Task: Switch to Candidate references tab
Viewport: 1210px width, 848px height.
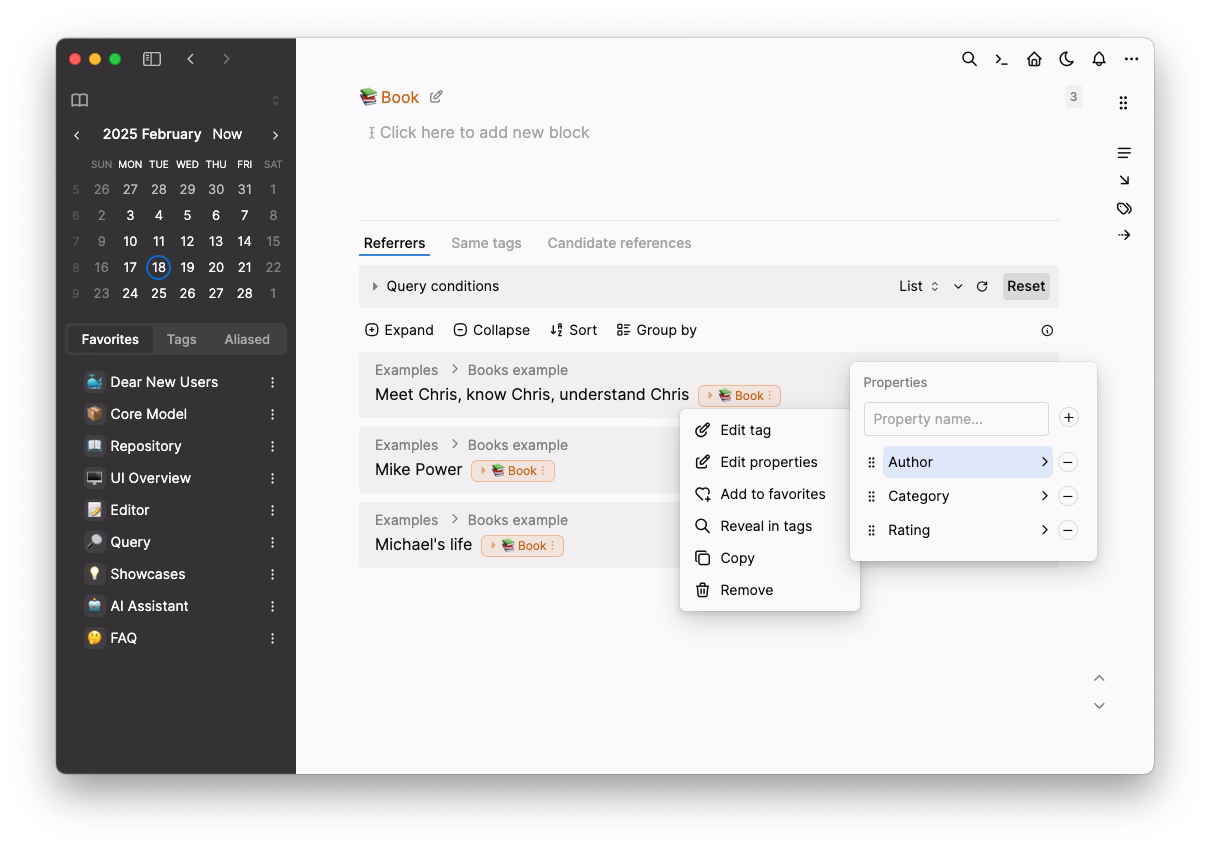Action: (619, 243)
